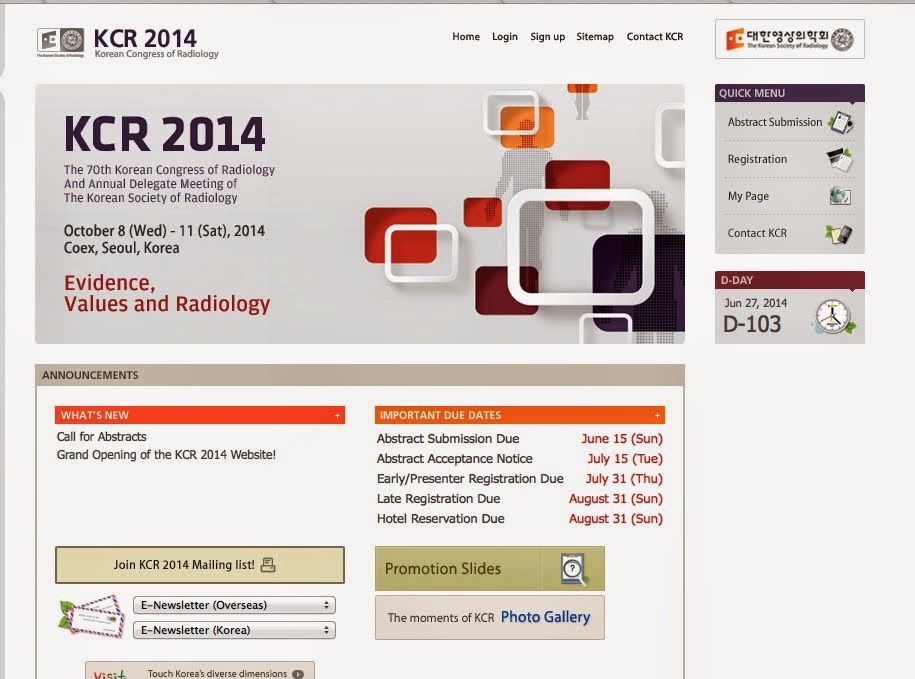Image resolution: width=915 pixels, height=679 pixels.
Task: Open Grand Opening of KCR 2014 Website announcement
Action: (166, 455)
